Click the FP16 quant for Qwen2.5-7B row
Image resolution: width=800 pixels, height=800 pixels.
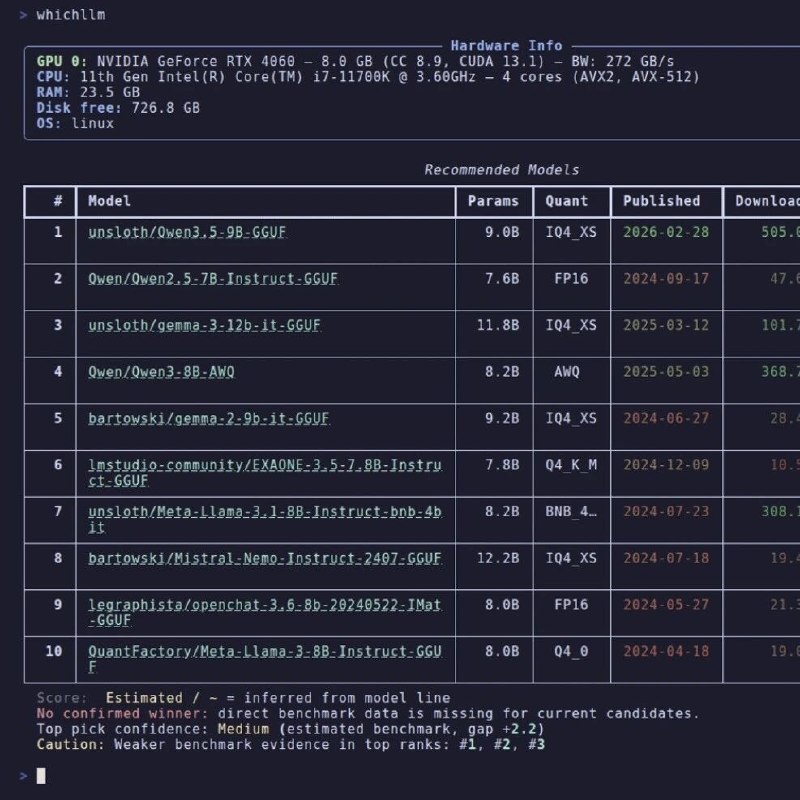pyautogui.click(x=571, y=279)
